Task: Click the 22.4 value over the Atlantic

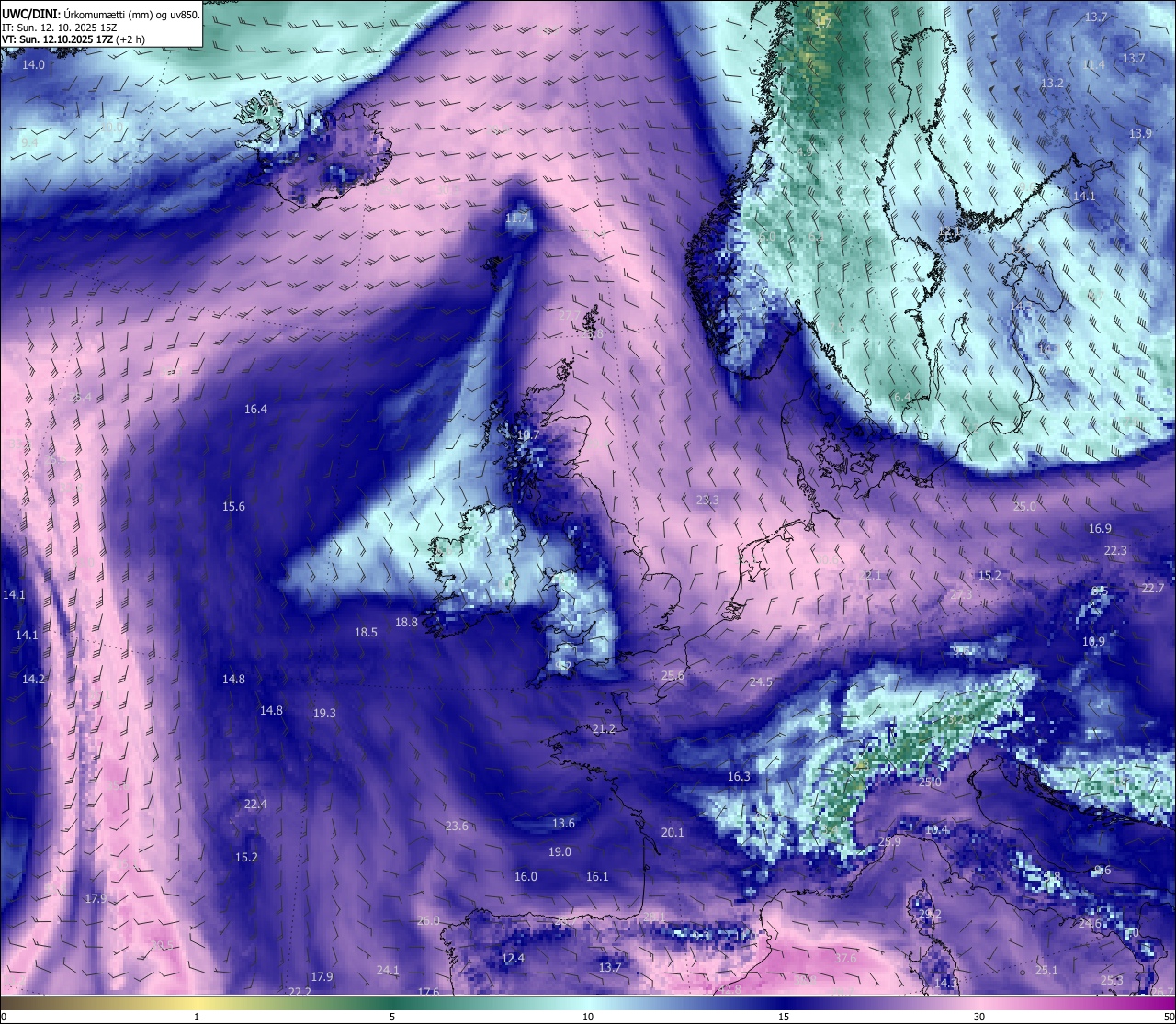Action: point(255,805)
